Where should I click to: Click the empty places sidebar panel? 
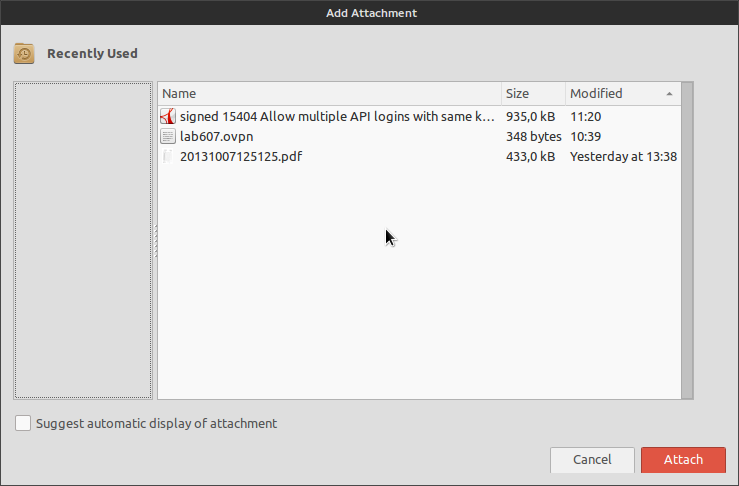(83, 240)
